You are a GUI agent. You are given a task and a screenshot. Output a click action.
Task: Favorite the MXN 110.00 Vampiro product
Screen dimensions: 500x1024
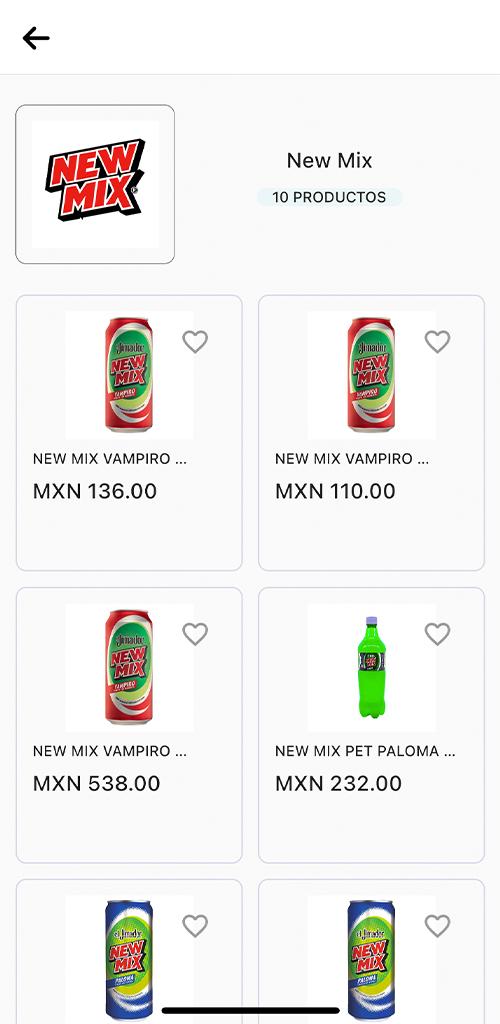click(437, 342)
